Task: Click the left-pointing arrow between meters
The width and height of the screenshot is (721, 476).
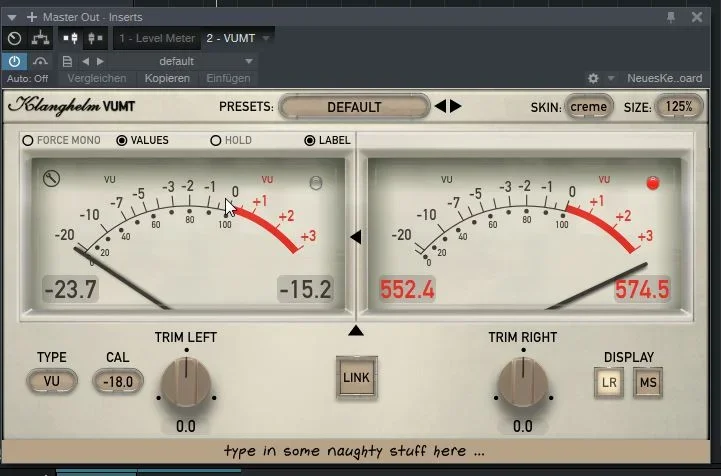Action: (x=355, y=237)
